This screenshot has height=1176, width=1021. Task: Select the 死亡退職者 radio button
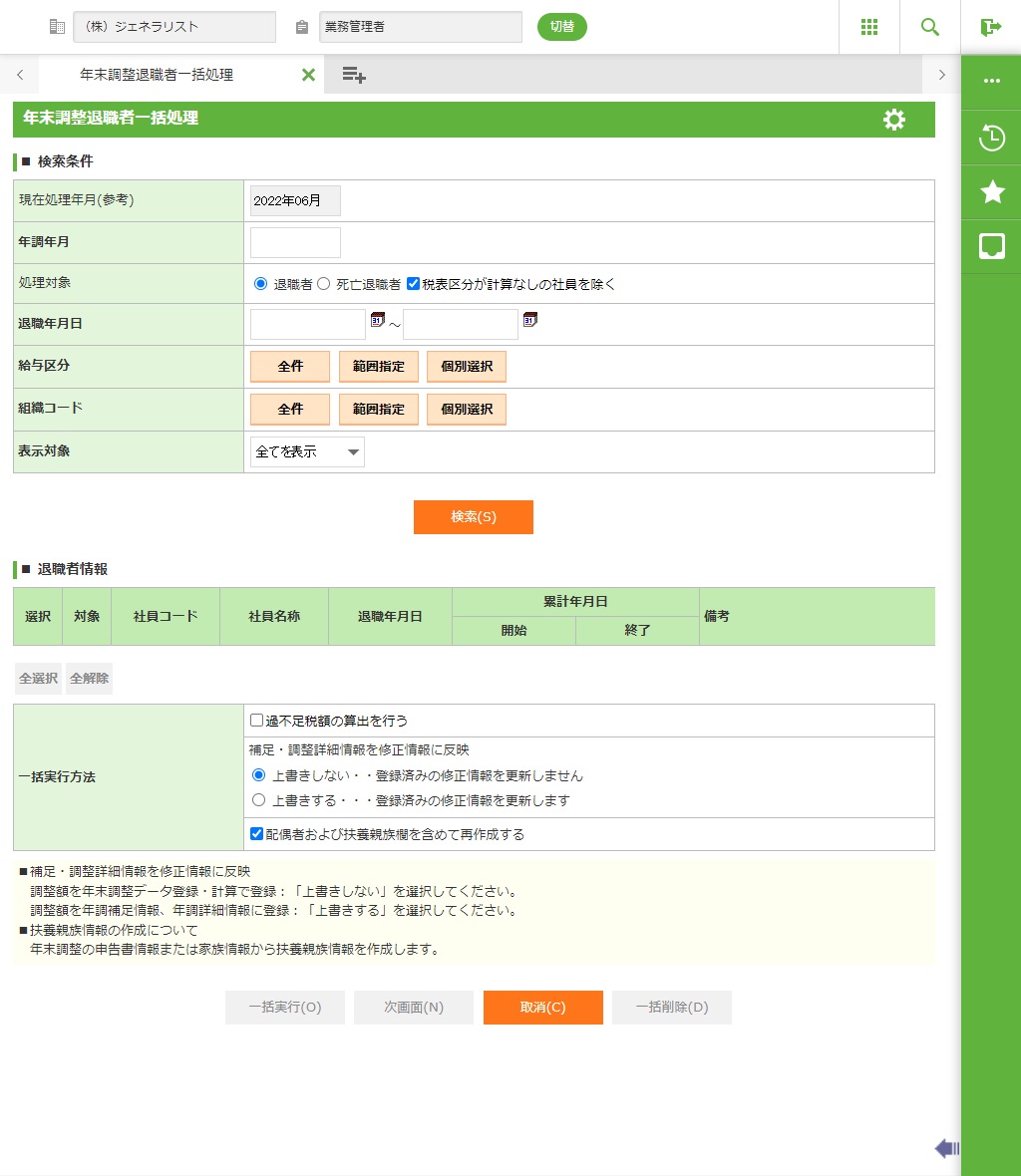pos(323,284)
